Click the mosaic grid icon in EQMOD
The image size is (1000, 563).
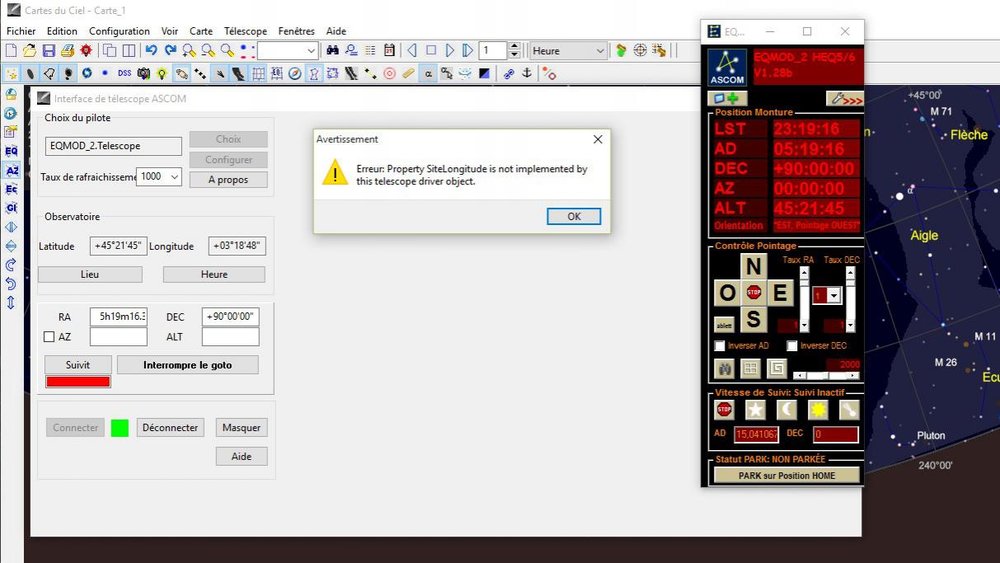tap(751, 368)
